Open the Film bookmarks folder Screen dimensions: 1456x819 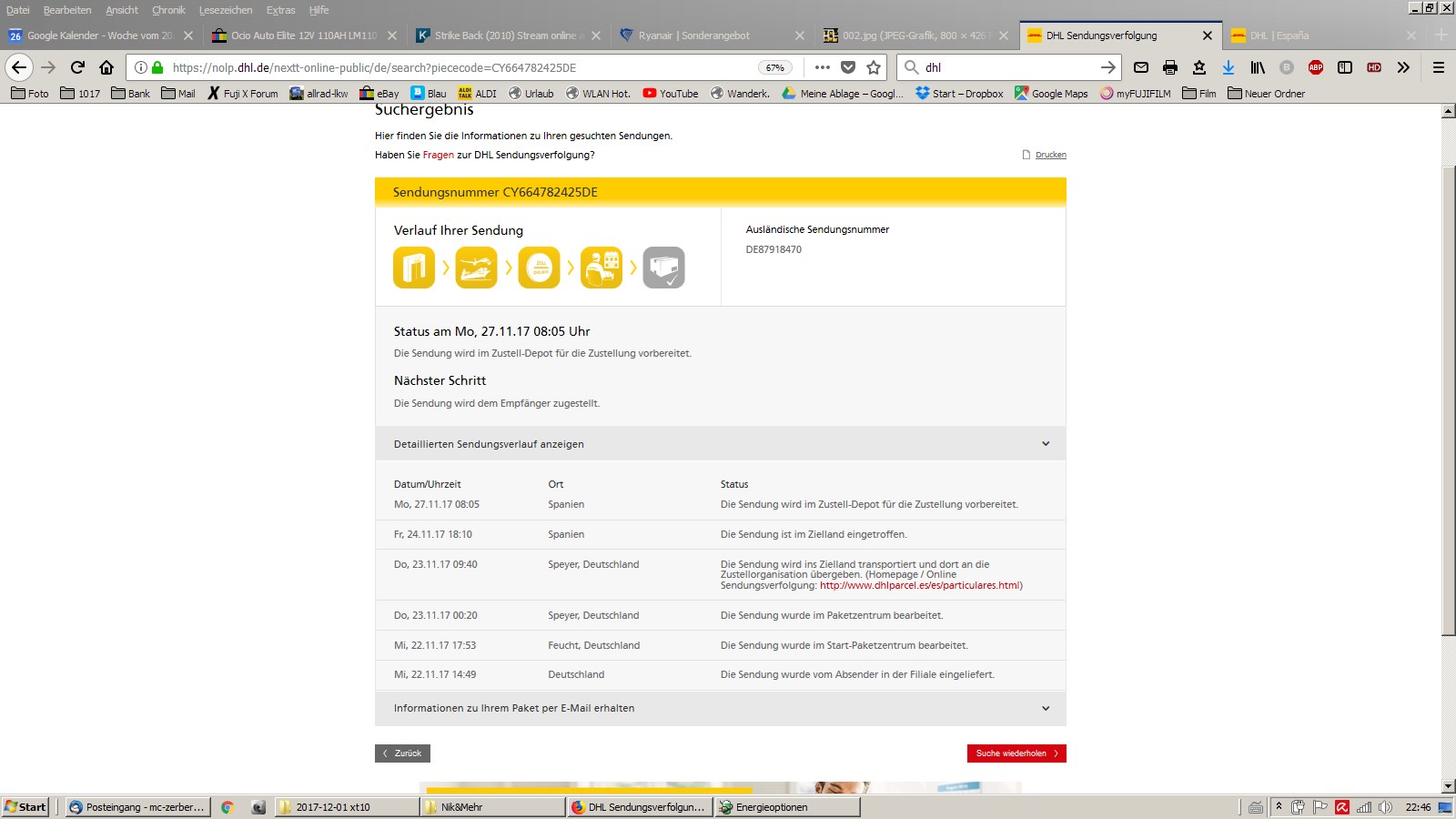click(1199, 94)
